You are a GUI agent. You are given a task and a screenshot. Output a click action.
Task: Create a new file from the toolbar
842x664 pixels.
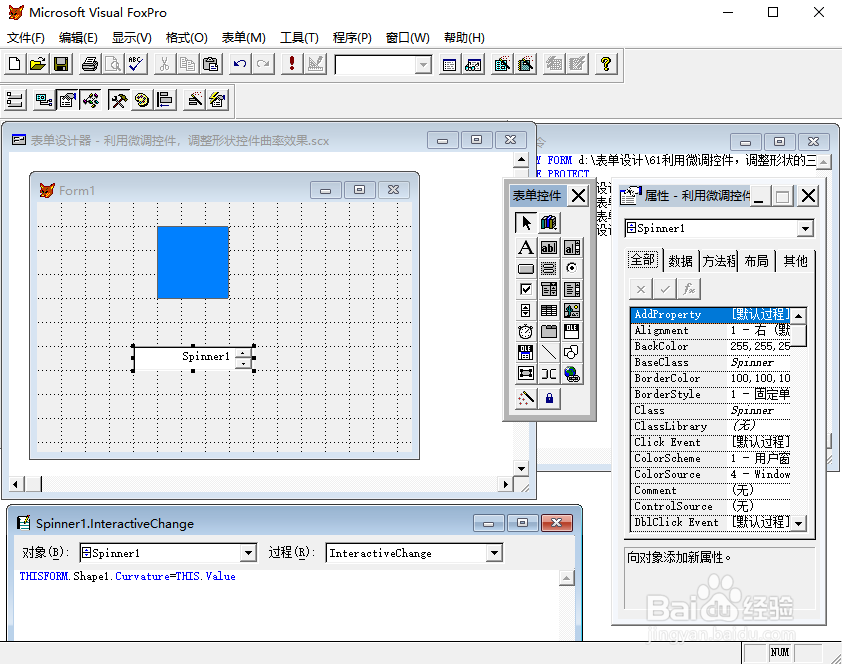tap(15, 64)
